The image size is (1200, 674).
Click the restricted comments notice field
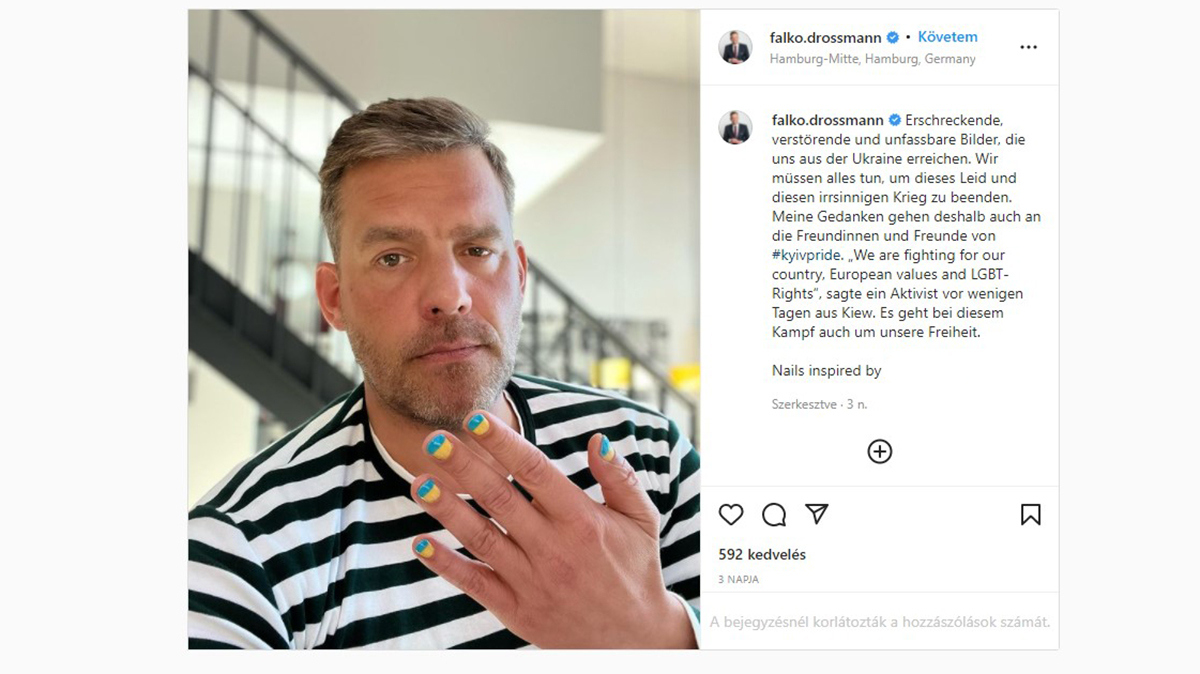880,622
